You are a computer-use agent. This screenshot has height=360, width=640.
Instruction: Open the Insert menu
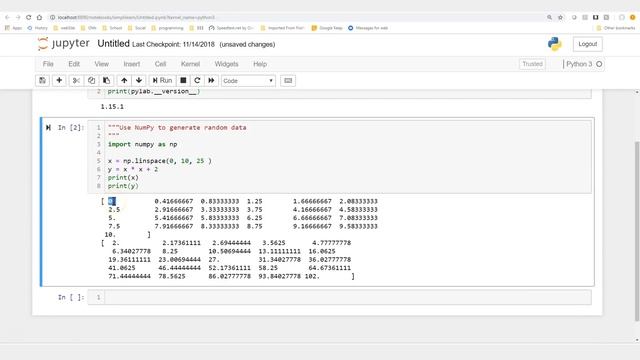131,64
